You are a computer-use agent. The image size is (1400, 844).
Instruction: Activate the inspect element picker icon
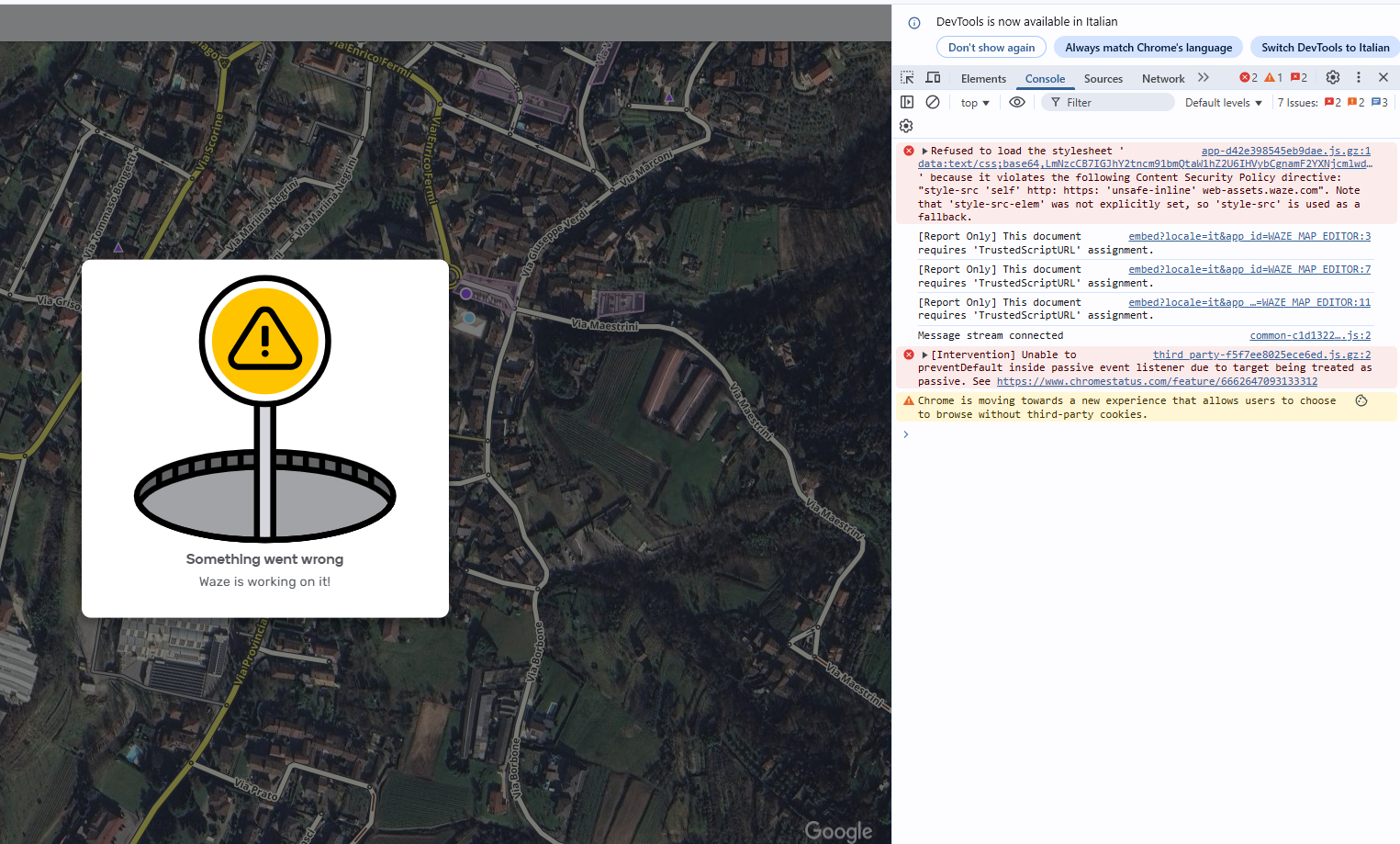click(x=907, y=78)
